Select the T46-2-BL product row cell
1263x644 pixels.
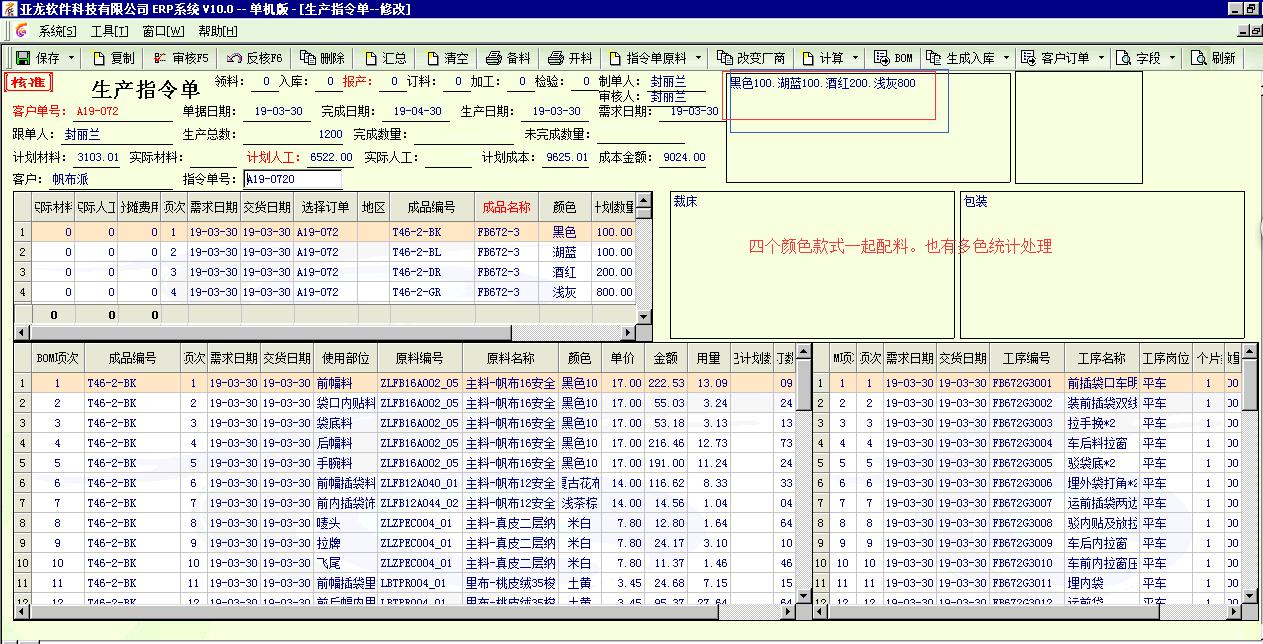pyautogui.click(x=431, y=252)
